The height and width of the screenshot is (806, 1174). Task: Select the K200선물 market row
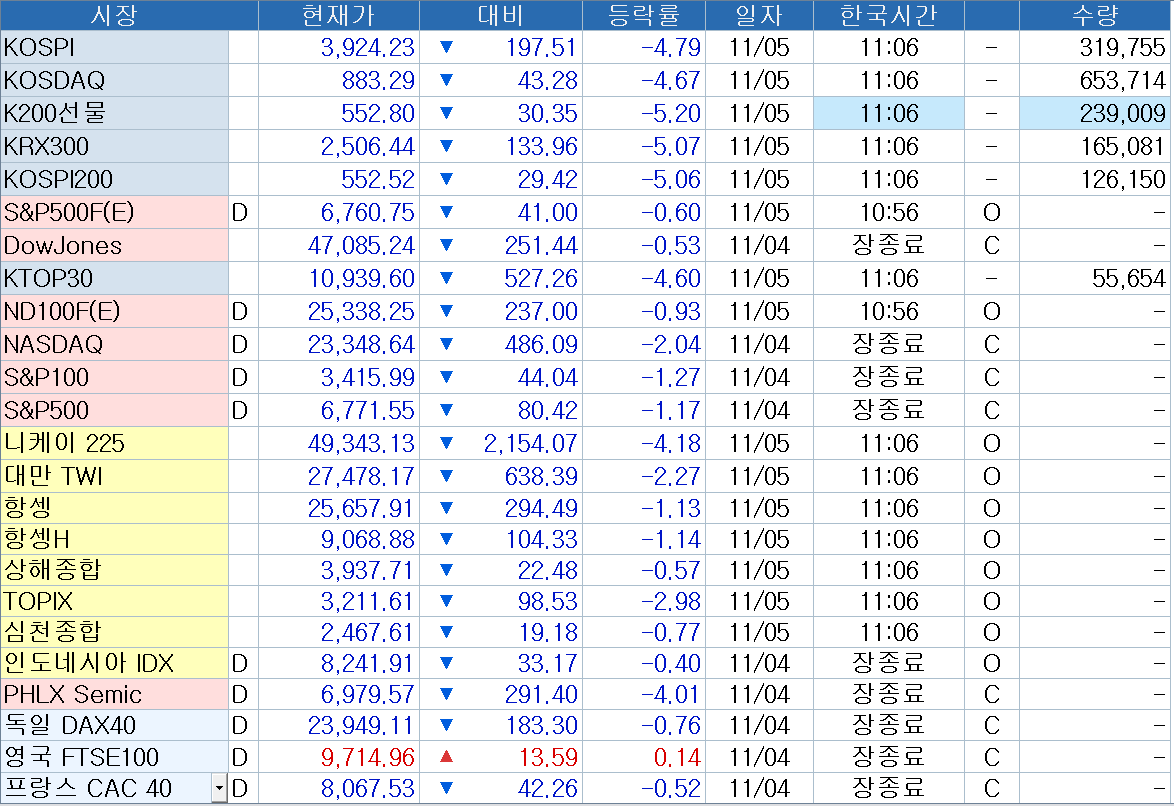point(114,114)
